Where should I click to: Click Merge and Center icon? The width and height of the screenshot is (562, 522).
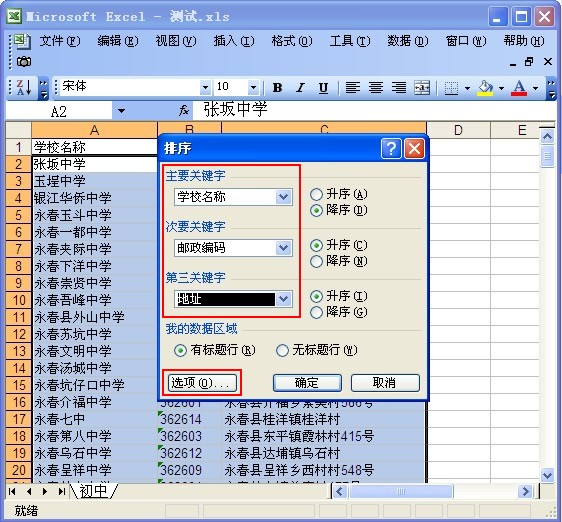pyautogui.click(x=422, y=87)
